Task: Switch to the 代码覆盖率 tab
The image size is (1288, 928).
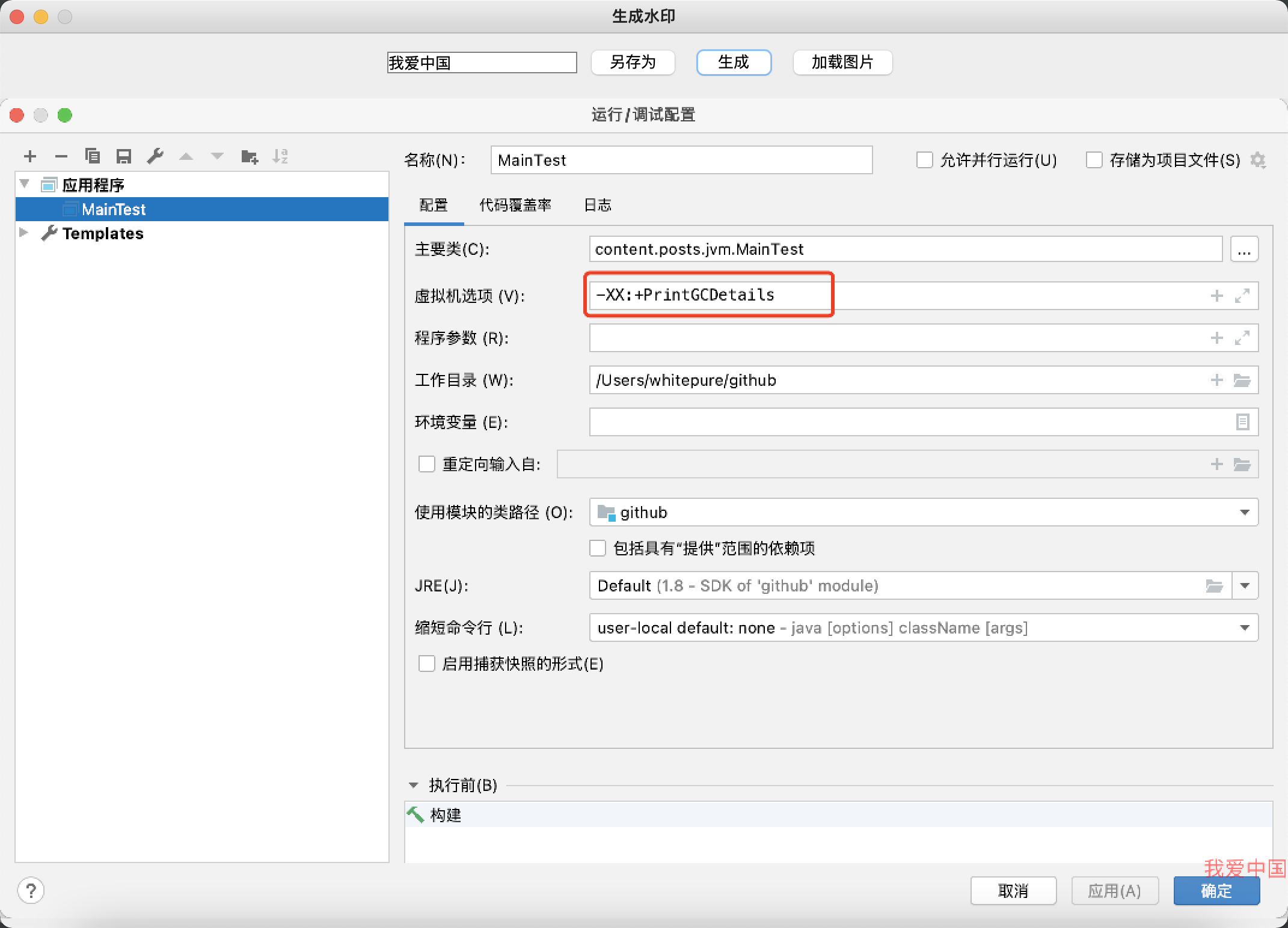Action: 515,206
